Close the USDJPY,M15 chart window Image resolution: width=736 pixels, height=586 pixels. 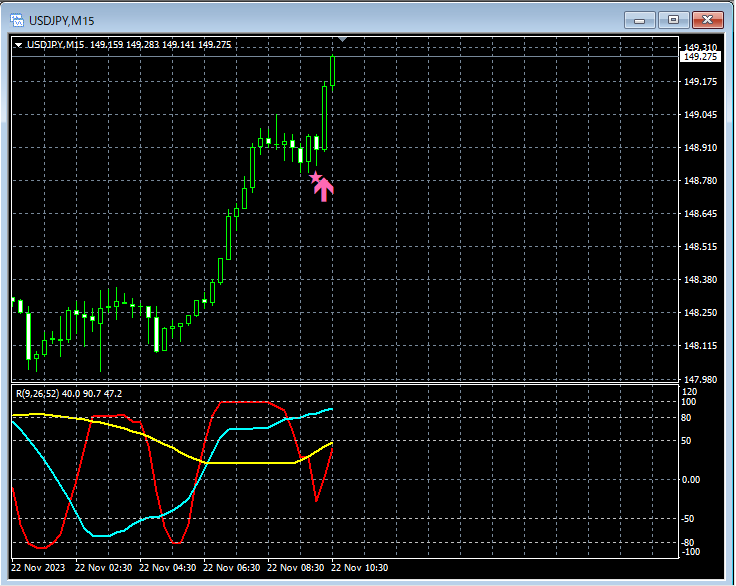[x=707, y=20]
